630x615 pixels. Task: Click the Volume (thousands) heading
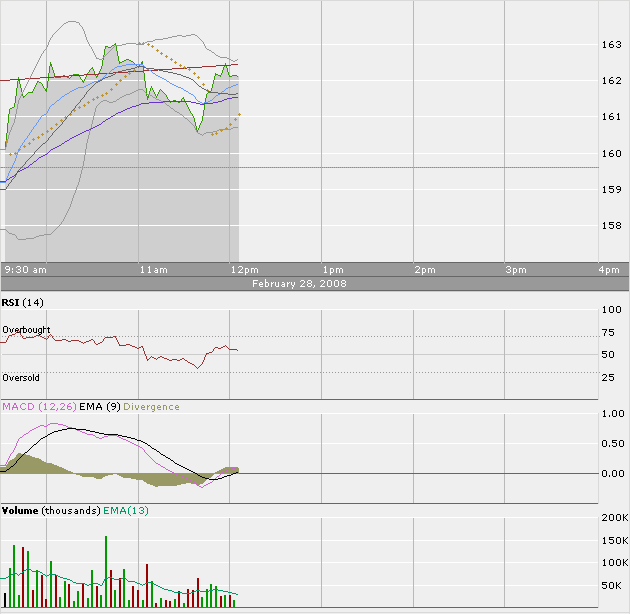[50, 511]
